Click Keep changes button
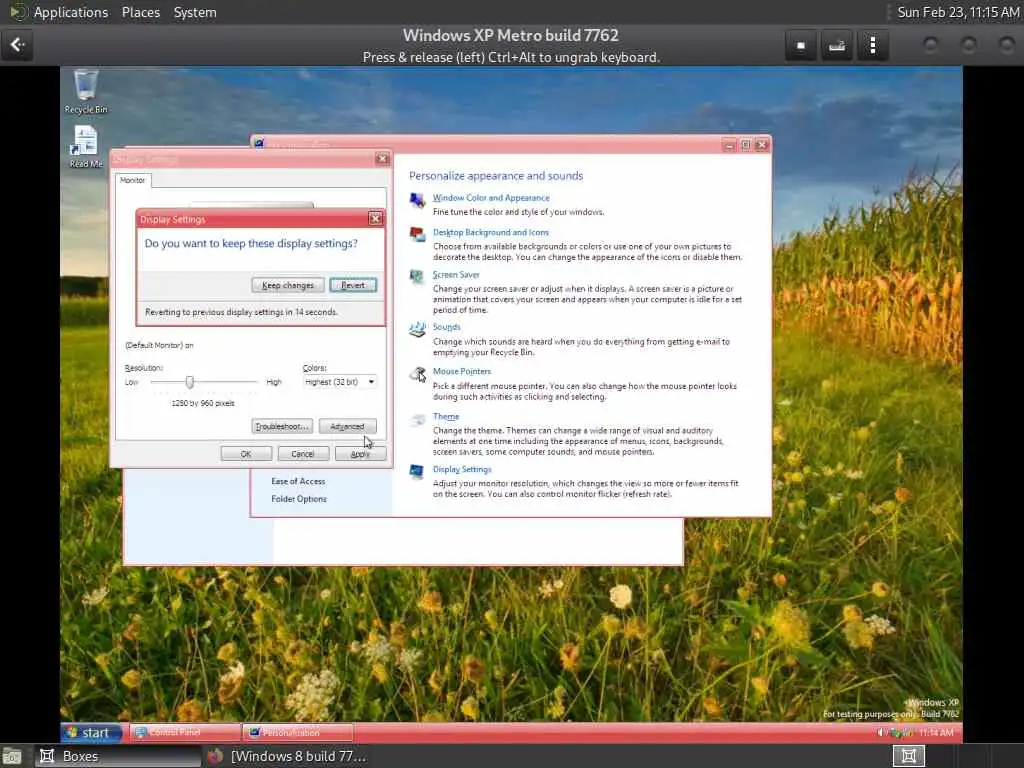The width and height of the screenshot is (1024, 768). point(288,285)
